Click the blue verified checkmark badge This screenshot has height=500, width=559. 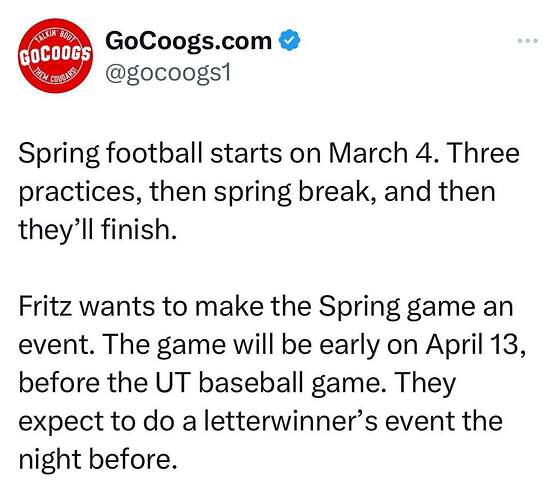pyautogui.click(x=289, y=40)
